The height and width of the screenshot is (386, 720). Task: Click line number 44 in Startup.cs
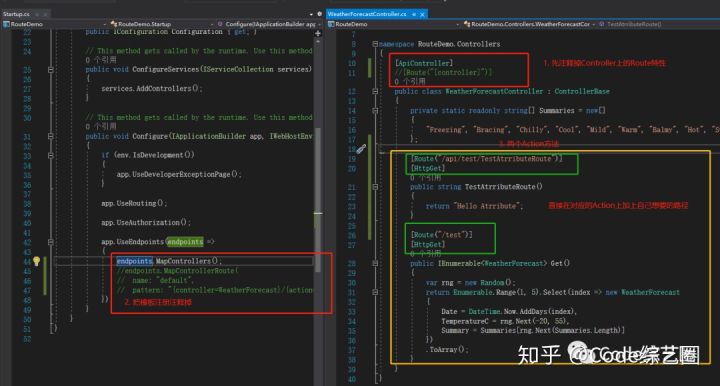[27, 262]
